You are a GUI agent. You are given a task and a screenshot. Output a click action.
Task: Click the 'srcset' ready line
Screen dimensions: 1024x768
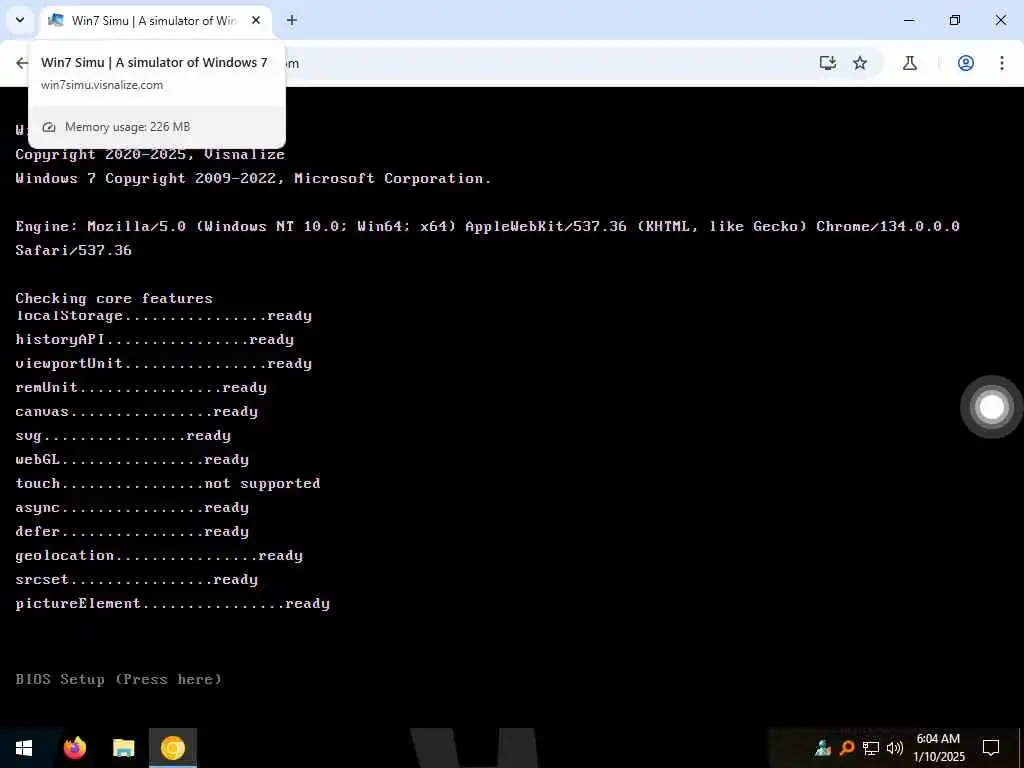pyautogui.click(x=136, y=580)
